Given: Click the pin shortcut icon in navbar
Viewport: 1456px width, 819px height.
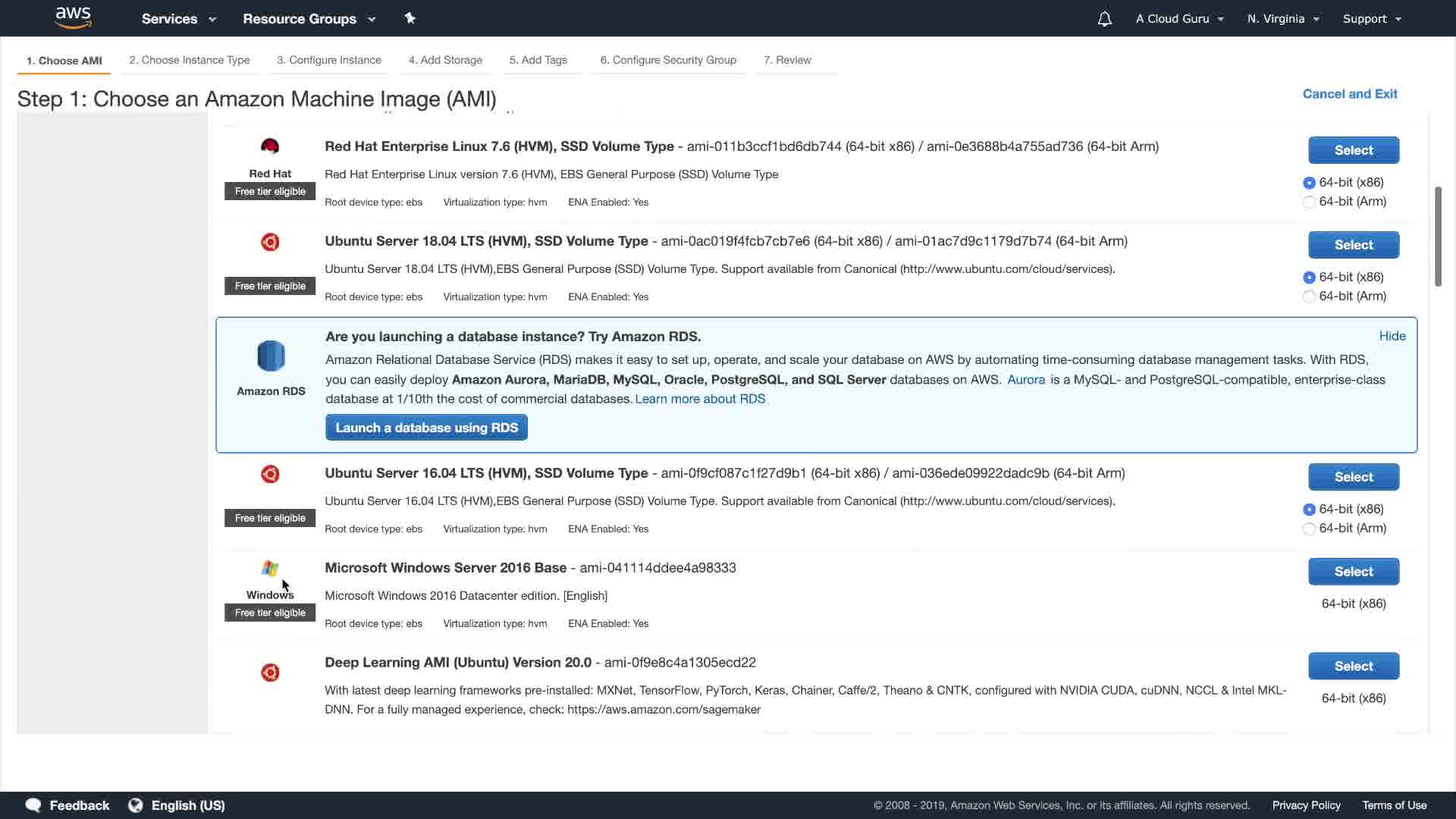Looking at the screenshot, I should coord(410,18).
